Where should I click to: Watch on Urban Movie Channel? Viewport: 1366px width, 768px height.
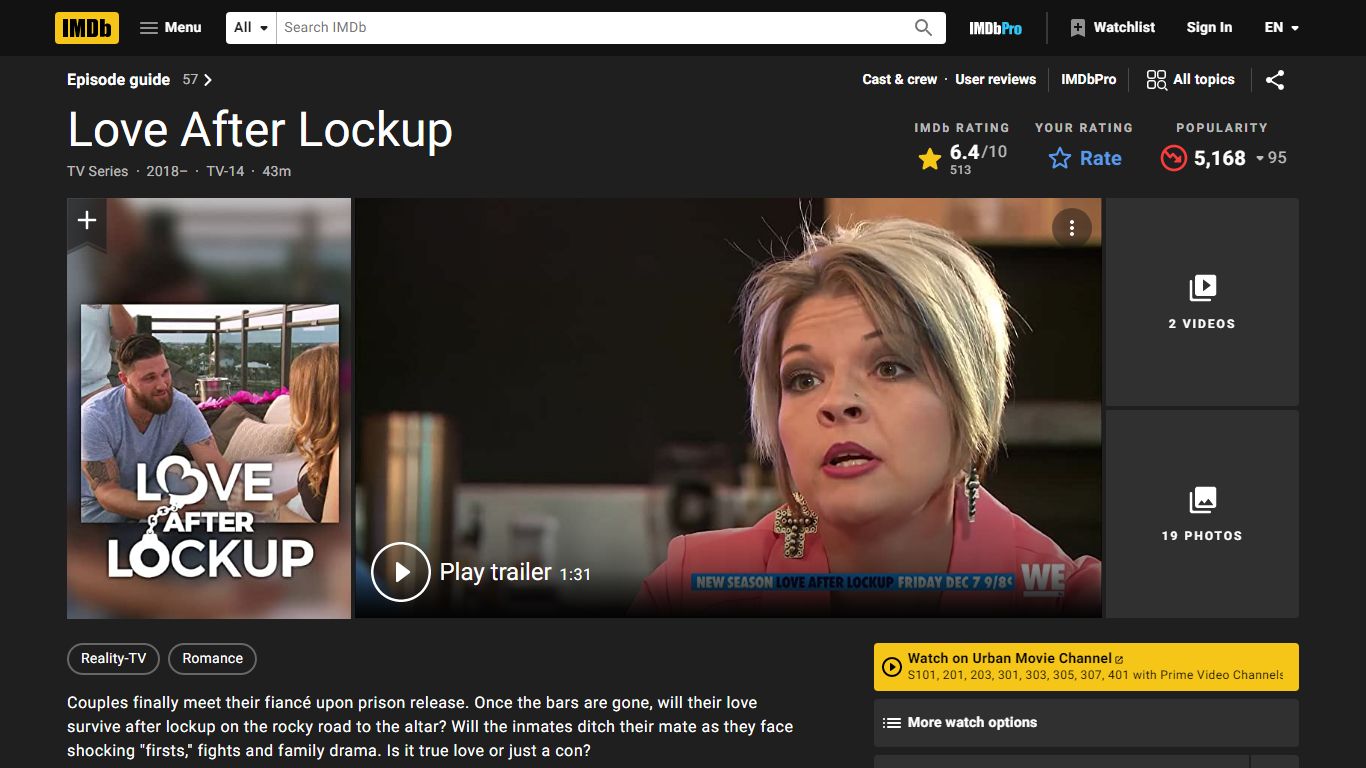tap(1086, 667)
